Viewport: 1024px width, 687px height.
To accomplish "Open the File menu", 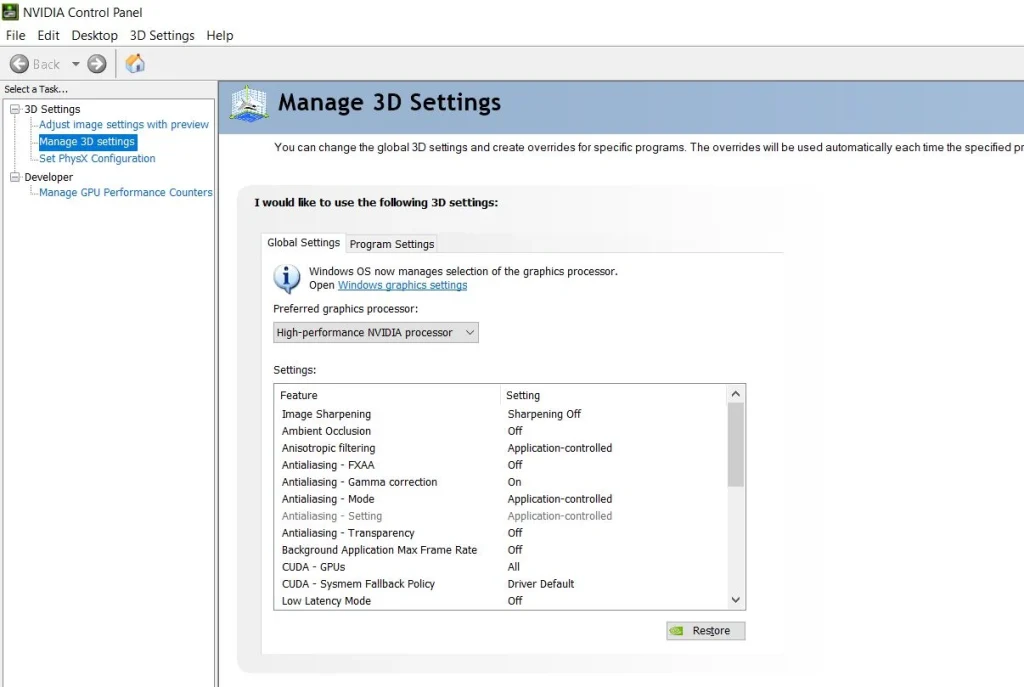I will [x=16, y=35].
